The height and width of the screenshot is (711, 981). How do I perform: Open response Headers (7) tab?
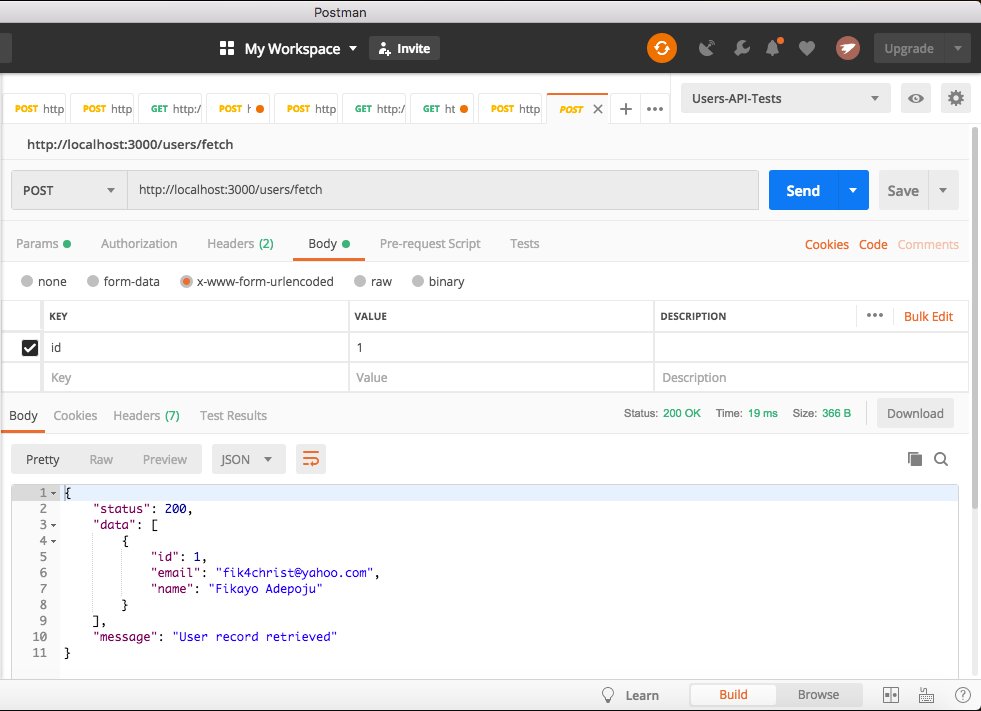(146, 416)
